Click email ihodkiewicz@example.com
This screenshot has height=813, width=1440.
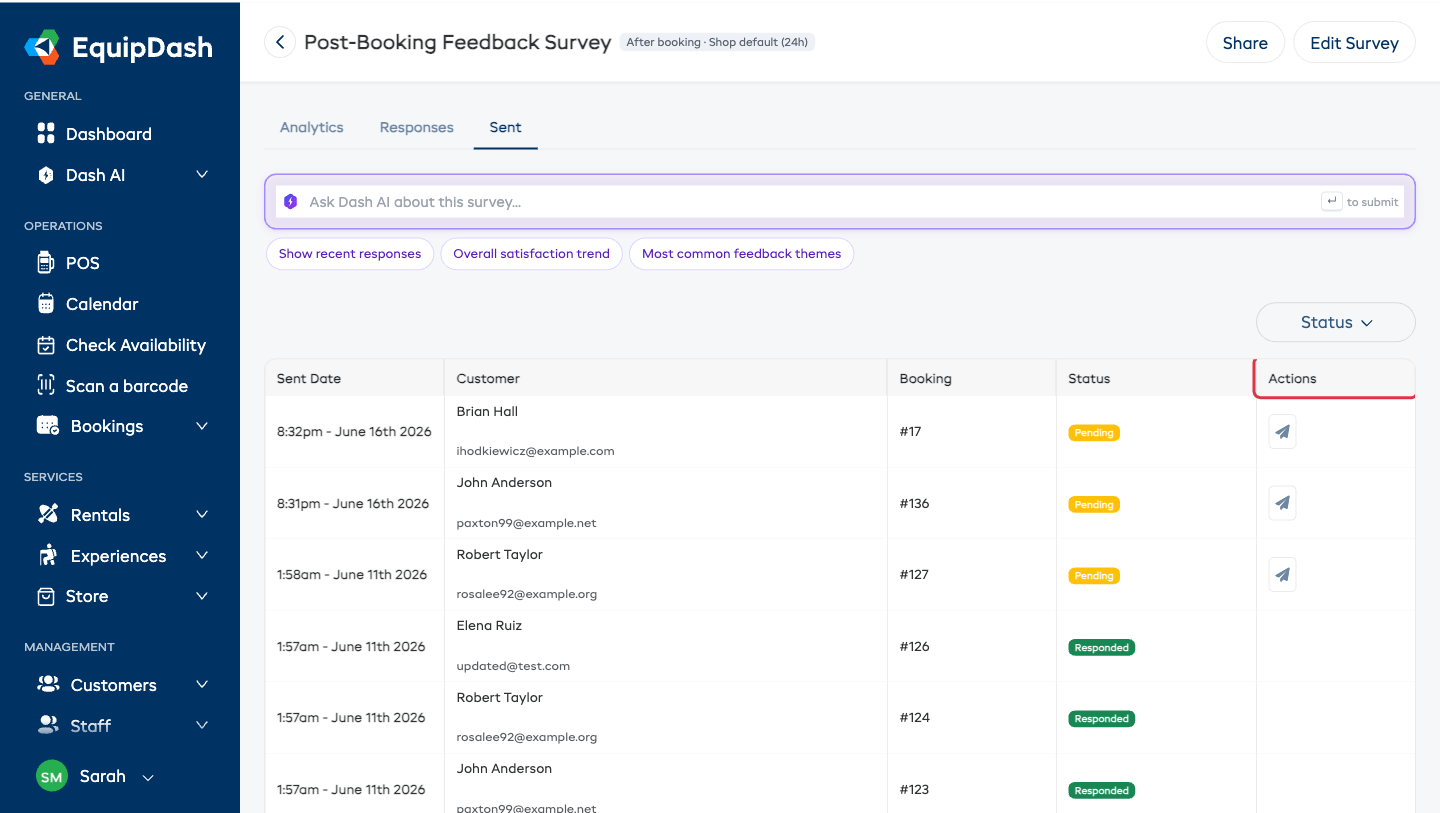coord(535,451)
